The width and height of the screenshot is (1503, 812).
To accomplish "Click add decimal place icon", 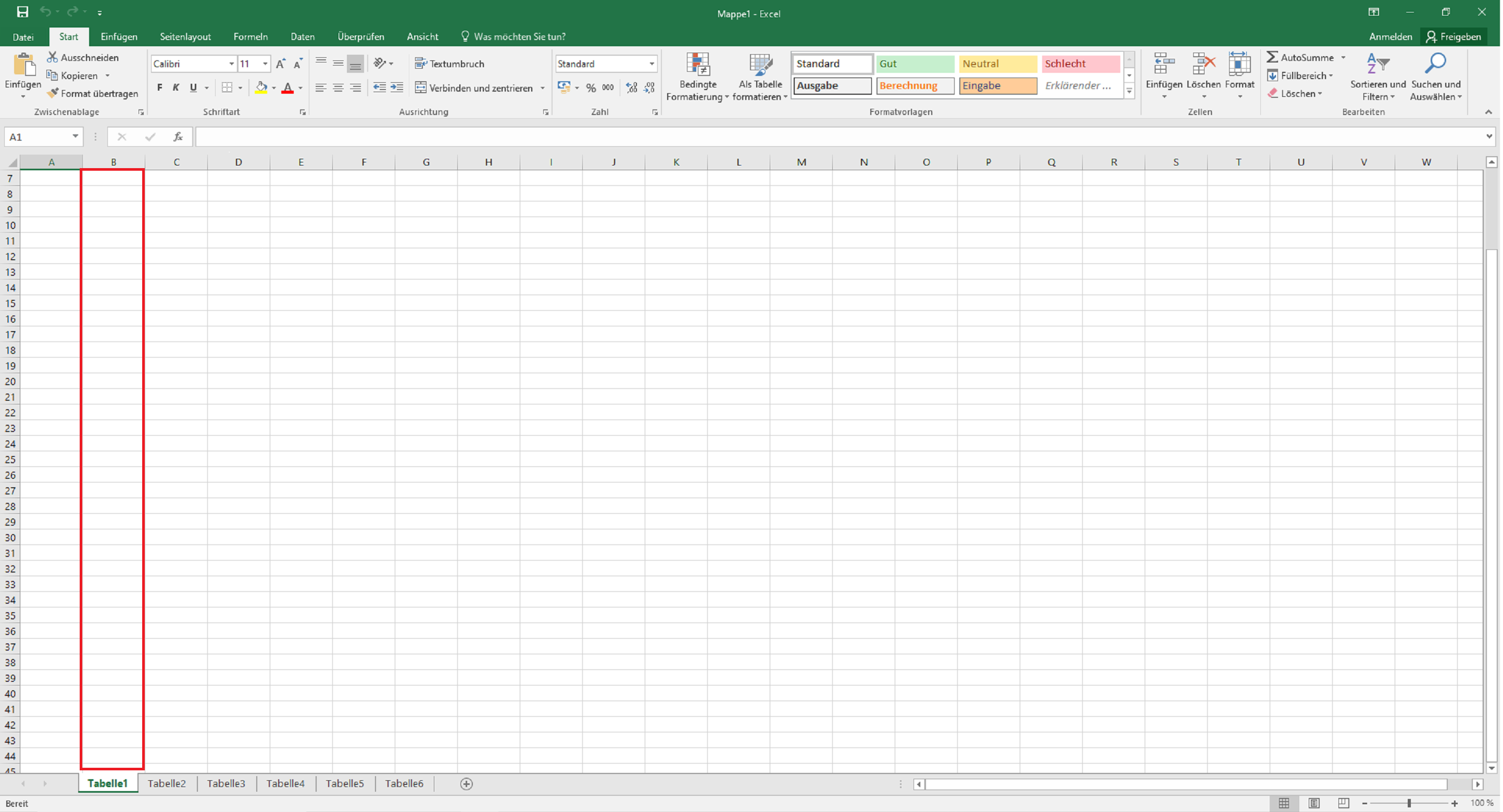I will pyautogui.click(x=631, y=87).
